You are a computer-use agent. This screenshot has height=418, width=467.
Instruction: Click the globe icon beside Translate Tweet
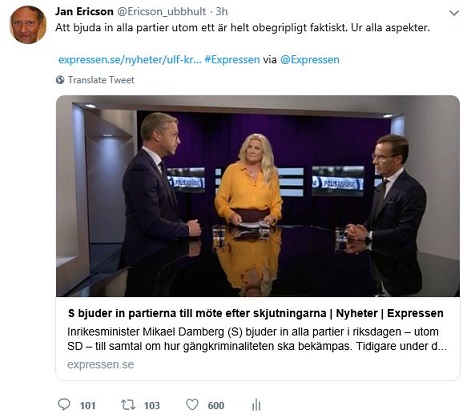click(x=60, y=80)
